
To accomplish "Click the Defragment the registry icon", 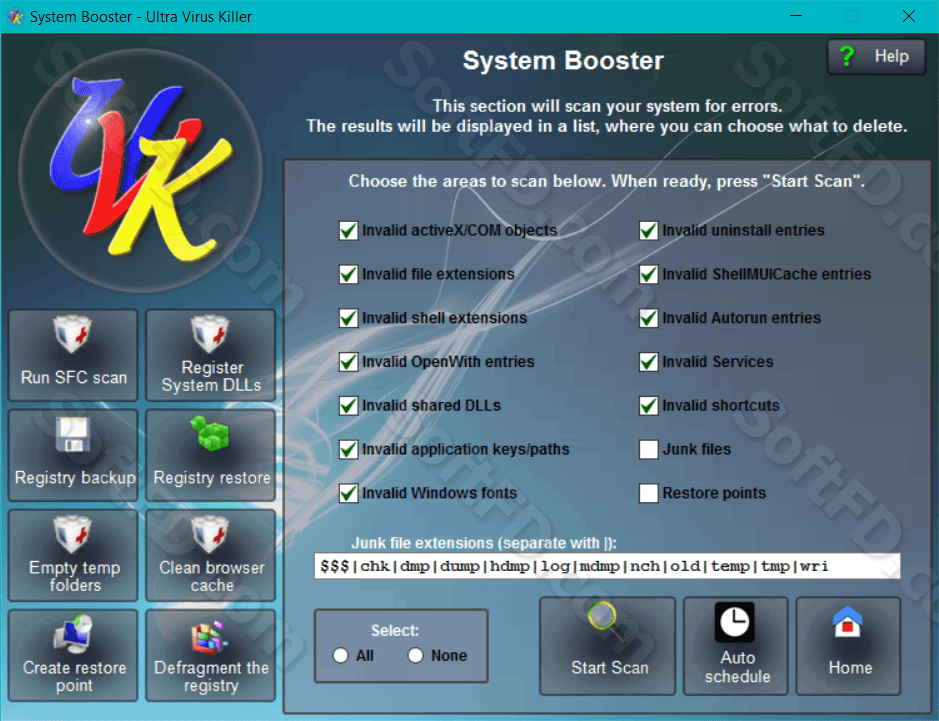I will click(x=210, y=637).
